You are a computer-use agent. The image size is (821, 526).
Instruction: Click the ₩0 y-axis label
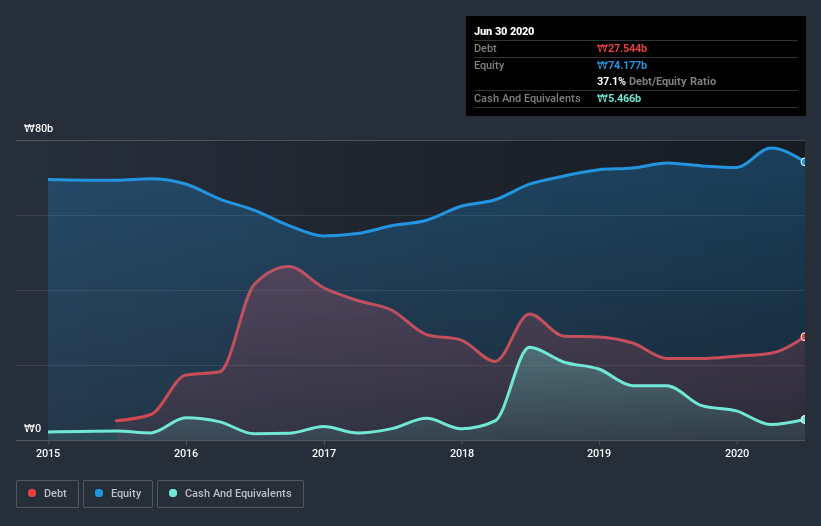pyautogui.click(x=32, y=428)
